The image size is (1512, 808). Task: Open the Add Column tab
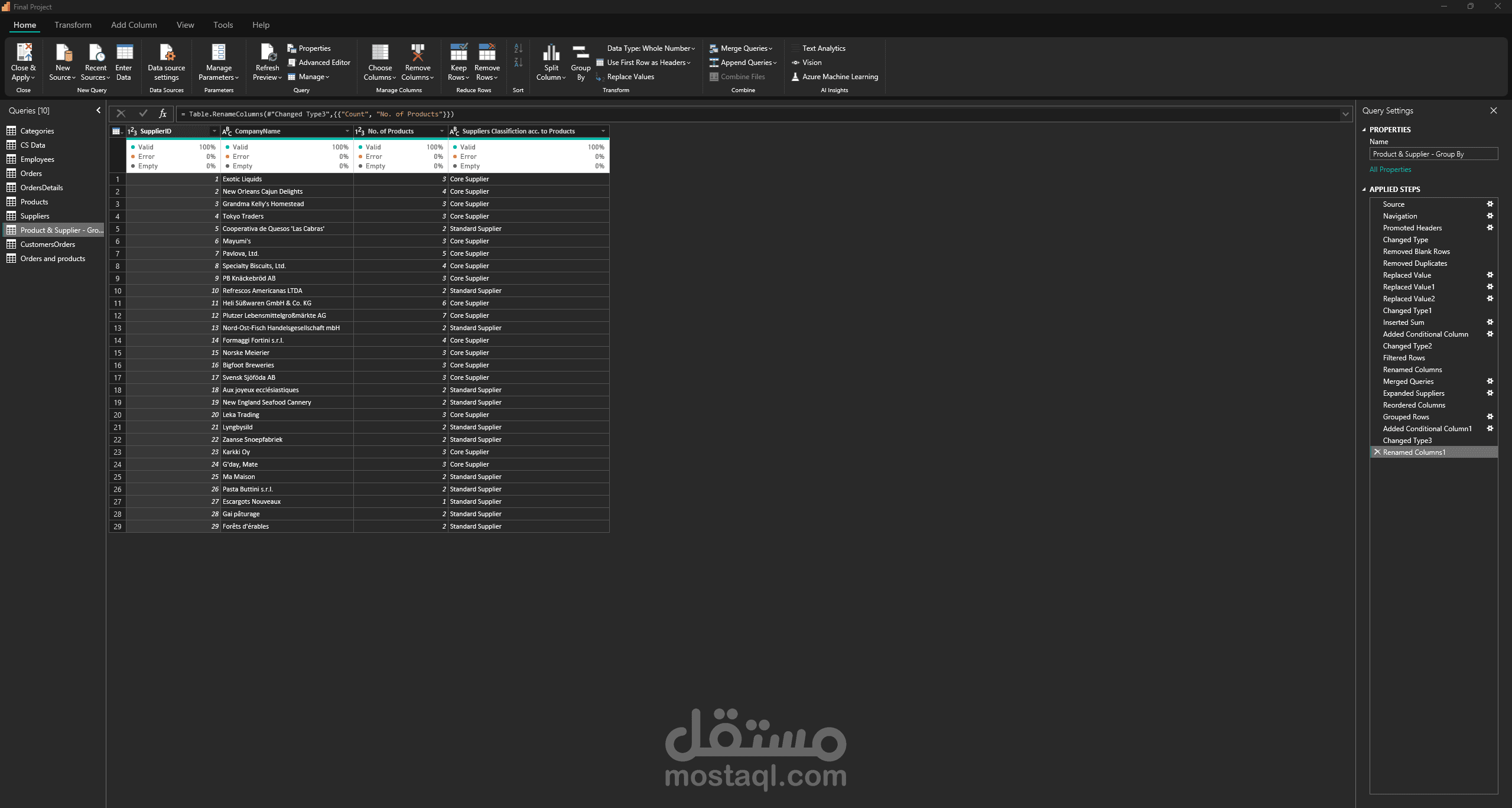(134, 25)
